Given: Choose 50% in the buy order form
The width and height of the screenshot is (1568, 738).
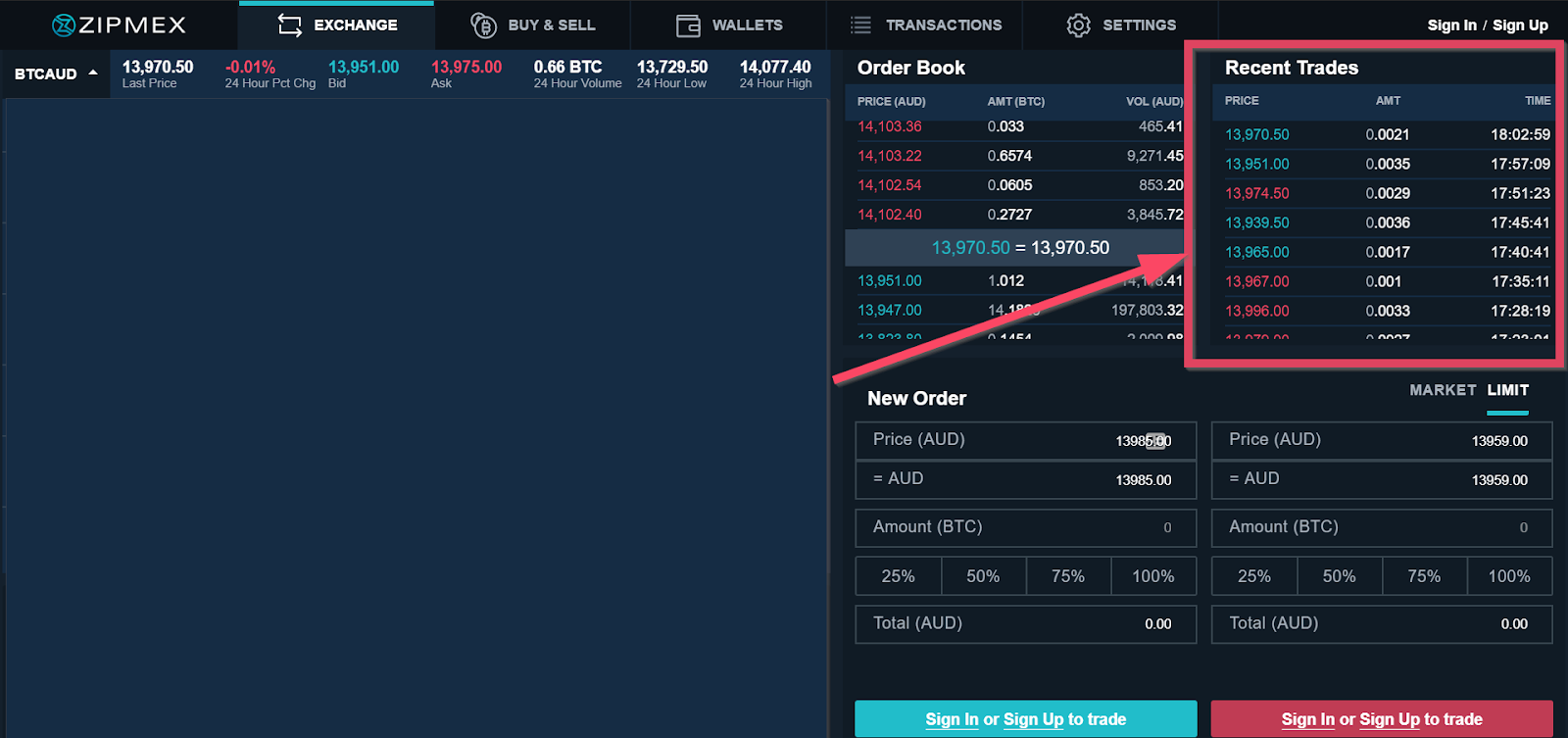Looking at the screenshot, I should (984, 576).
